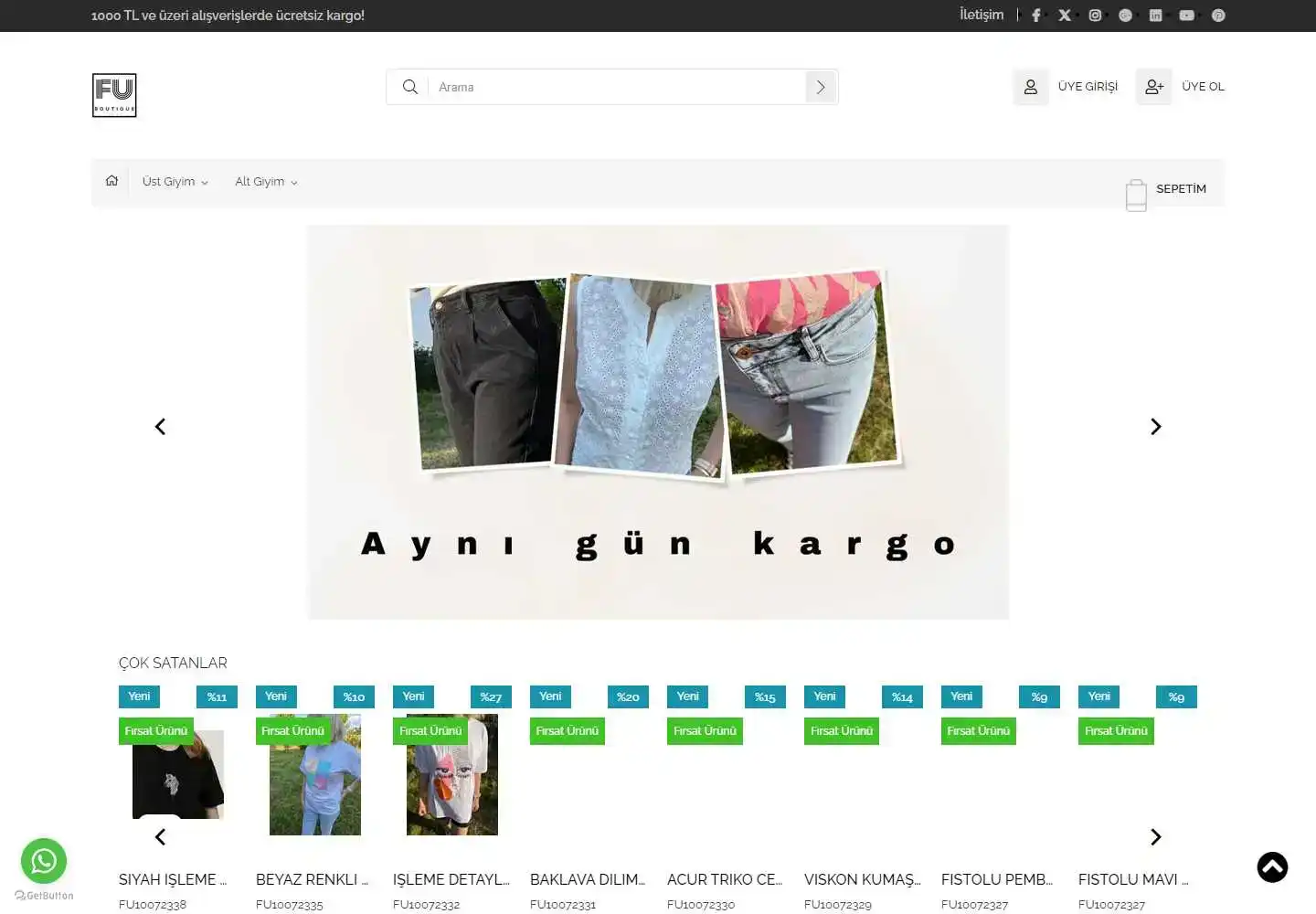
Task: Open ACUR TRIKO CE... product title
Action: click(x=725, y=879)
